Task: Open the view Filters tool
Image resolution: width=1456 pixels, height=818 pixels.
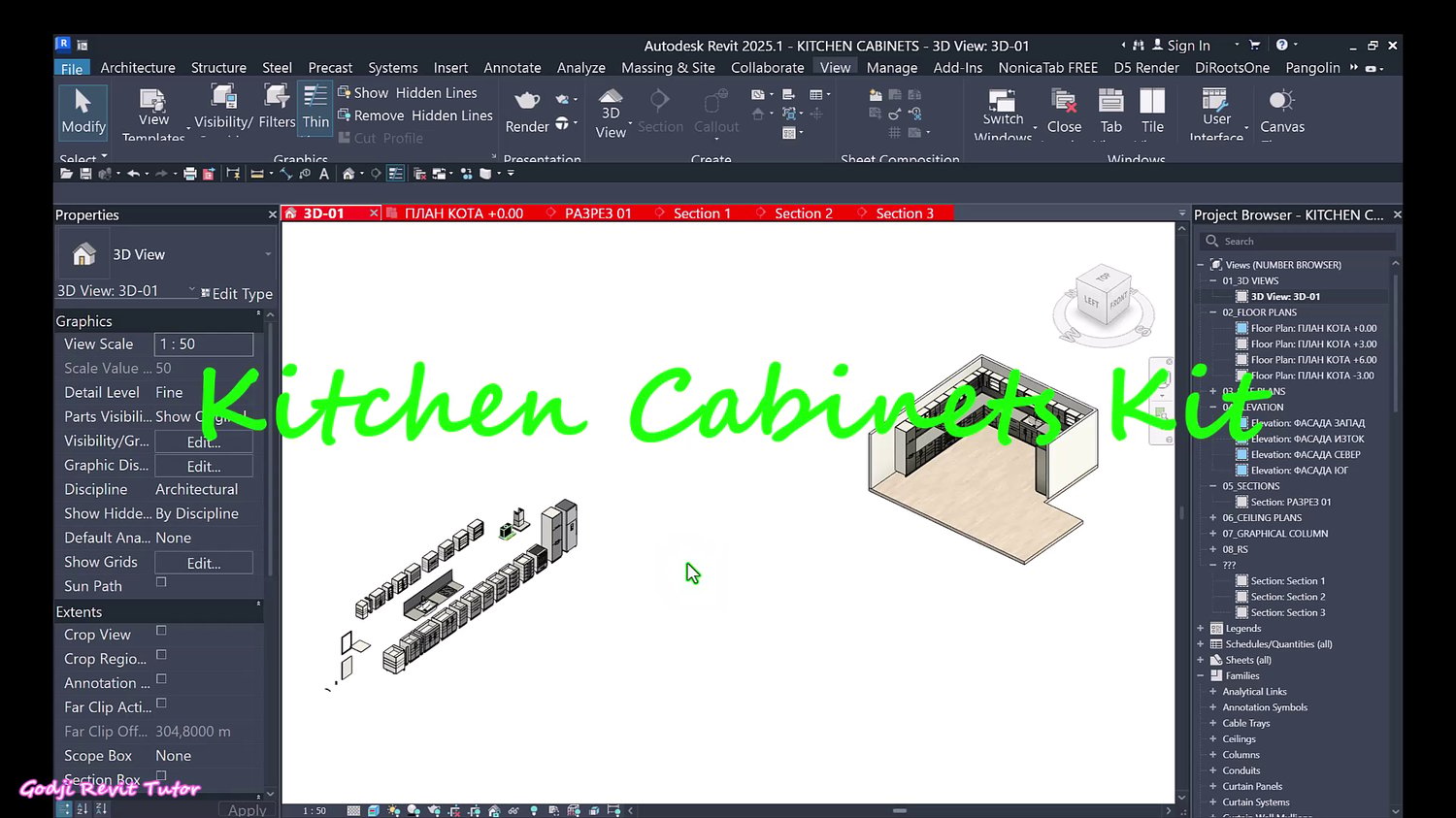Action: 277,108
